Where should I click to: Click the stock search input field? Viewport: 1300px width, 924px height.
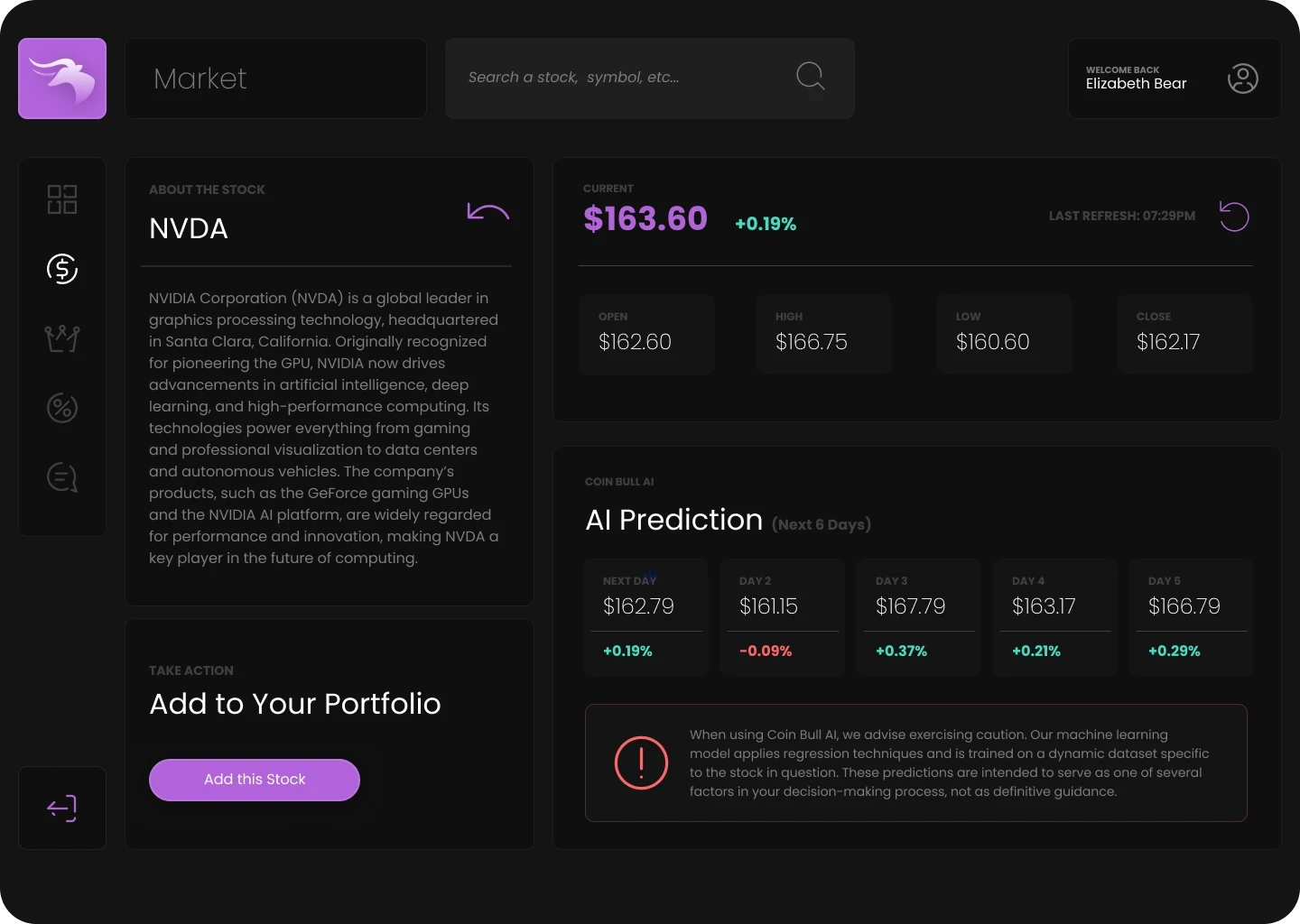coord(623,78)
